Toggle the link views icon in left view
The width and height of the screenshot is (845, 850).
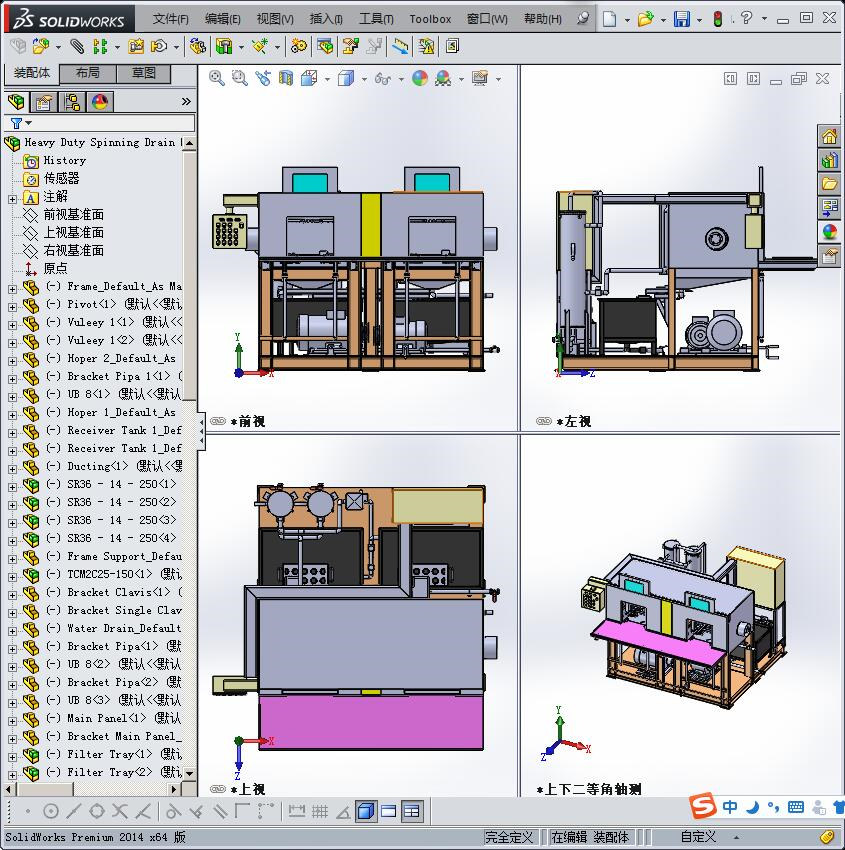pyautogui.click(x=544, y=421)
